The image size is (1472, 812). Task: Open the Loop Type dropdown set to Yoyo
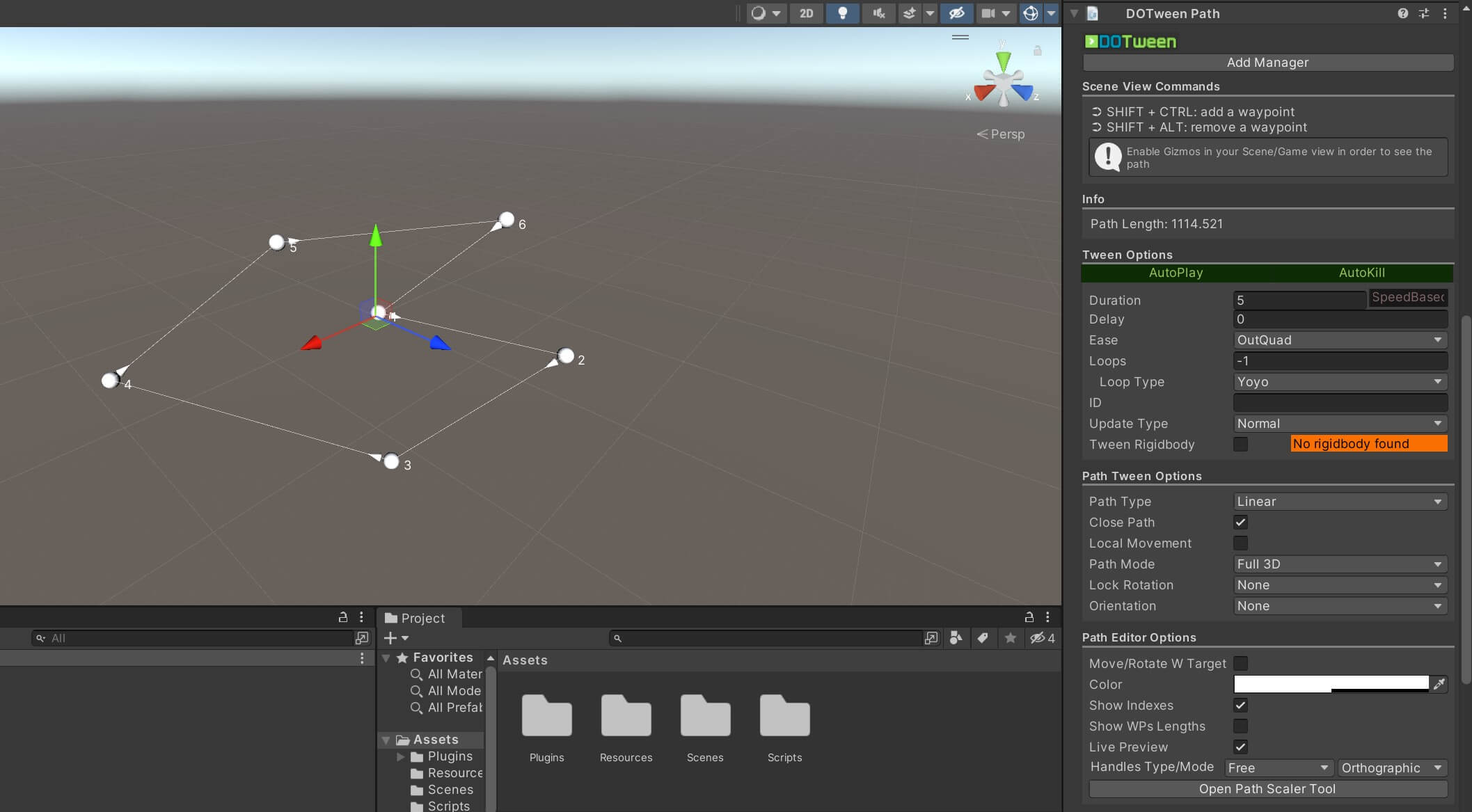click(1340, 381)
